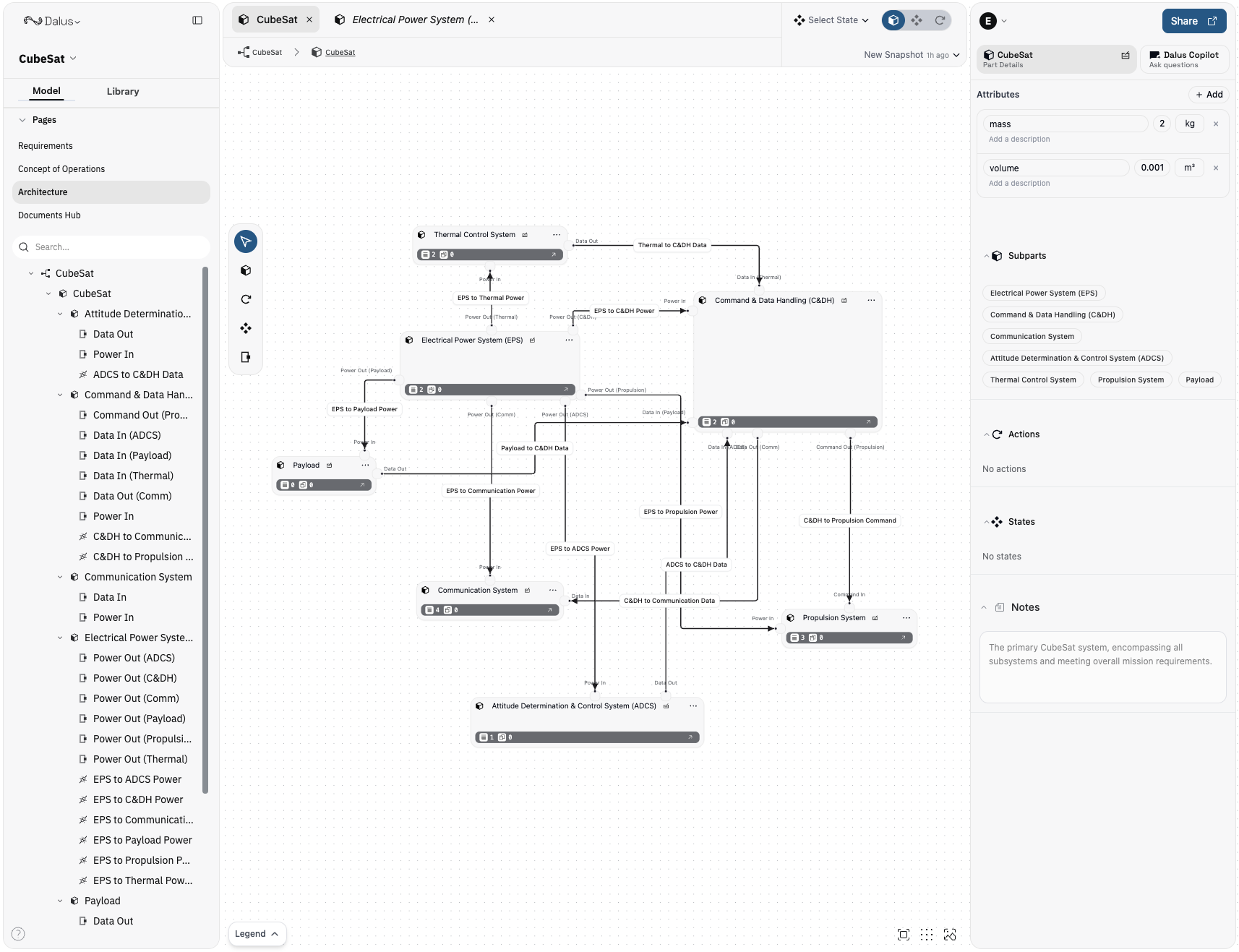This screenshot has height=952, width=1239.
Task: Open the Requirements page
Action: [45, 145]
